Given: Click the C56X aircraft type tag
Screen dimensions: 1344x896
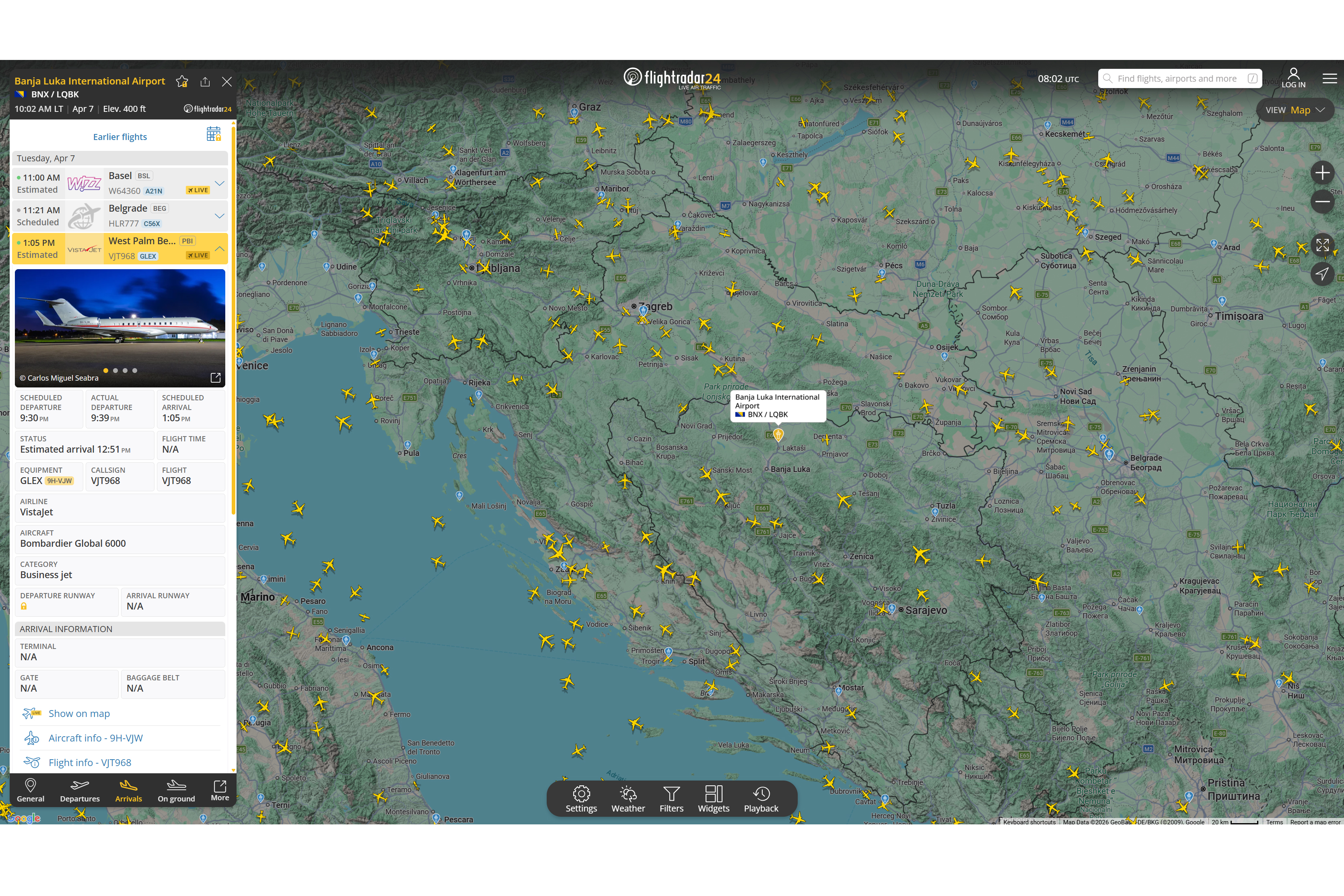Looking at the screenshot, I should tap(152, 223).
